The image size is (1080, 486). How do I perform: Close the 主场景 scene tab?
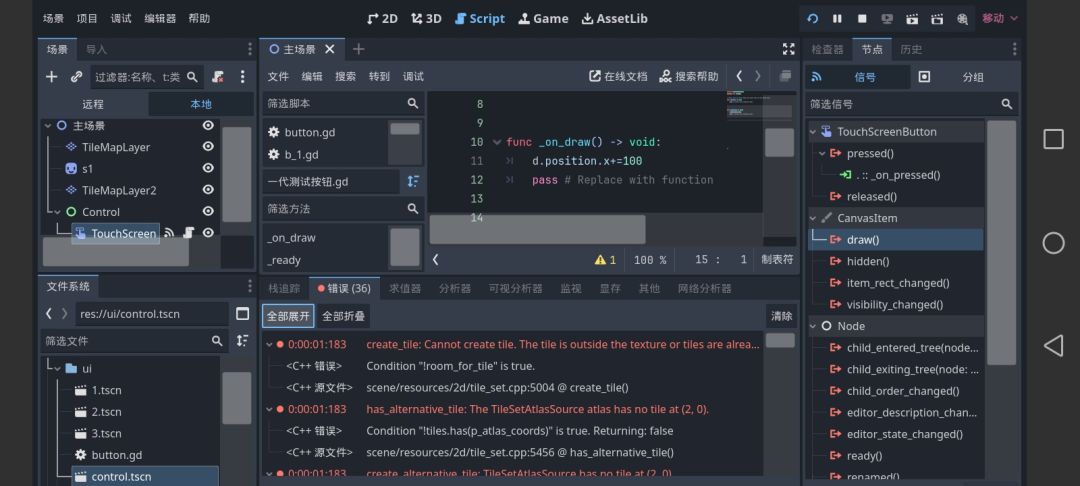pyautogui.click(x=330, y=49)
